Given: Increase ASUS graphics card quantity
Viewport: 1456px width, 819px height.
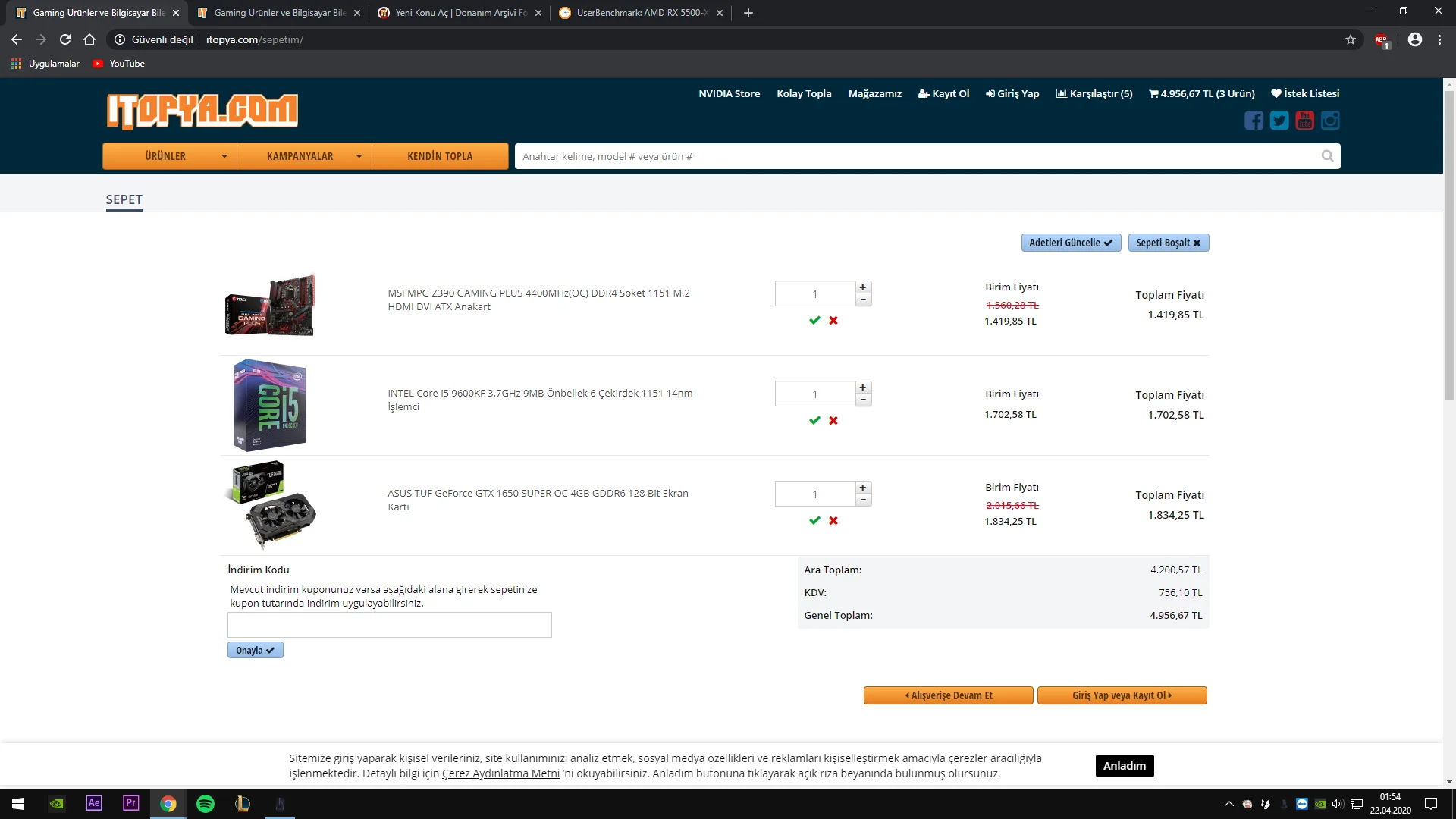Looking at the screenshot, I should [863, 488].
